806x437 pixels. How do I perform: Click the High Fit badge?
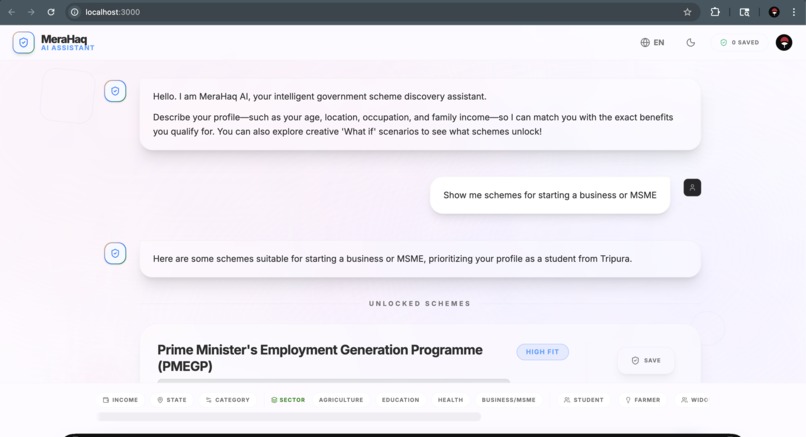[x=542, y=352]
